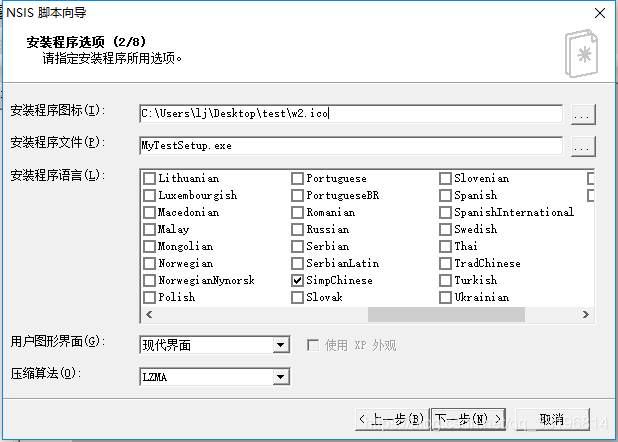Browse for installer output file
This screenshot has width=618, height=442.
click(583, 146)
